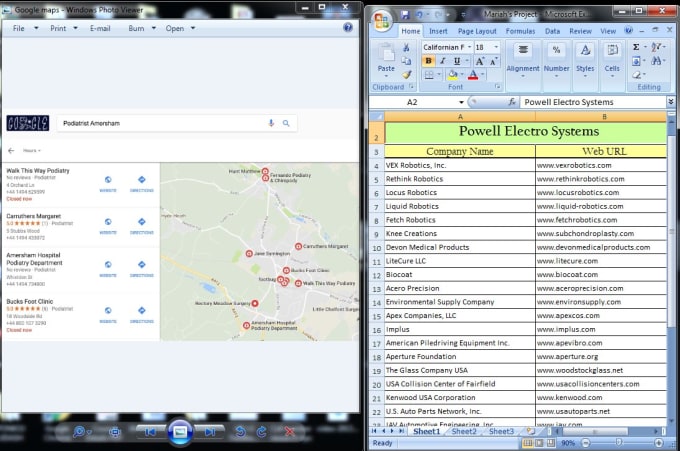The image size is (680, 451).
Task: Click Grow Font icon in Excel
Action: 480,61
